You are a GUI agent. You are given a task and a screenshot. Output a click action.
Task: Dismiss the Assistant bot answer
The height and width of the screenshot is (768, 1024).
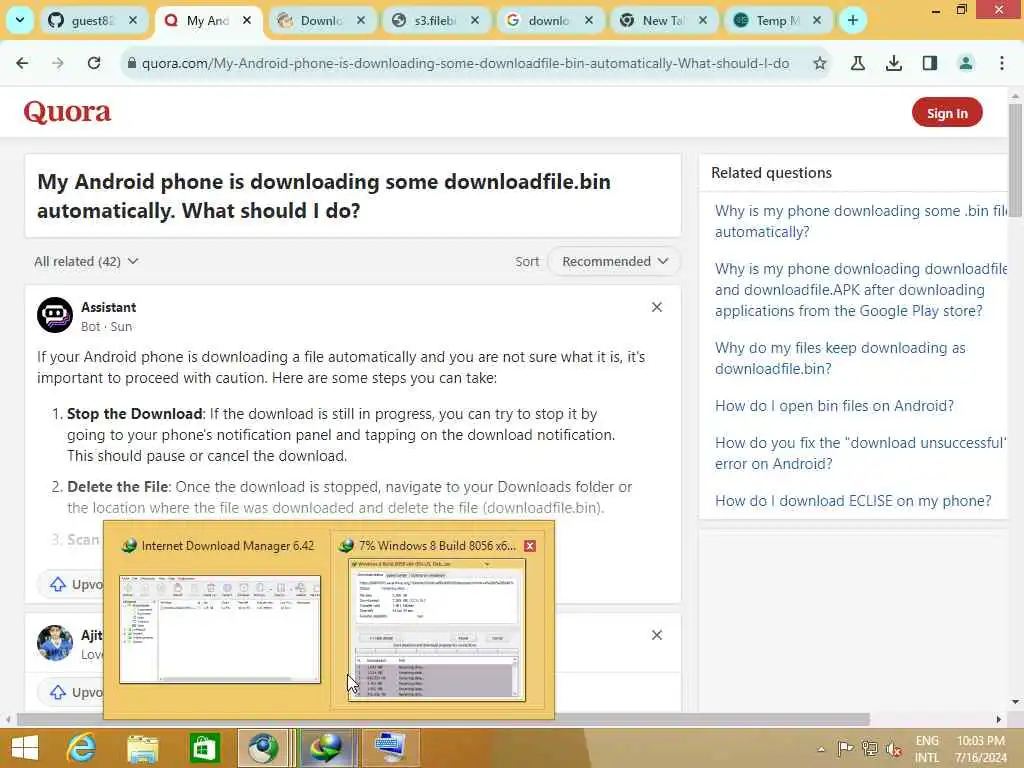(657, 307)
